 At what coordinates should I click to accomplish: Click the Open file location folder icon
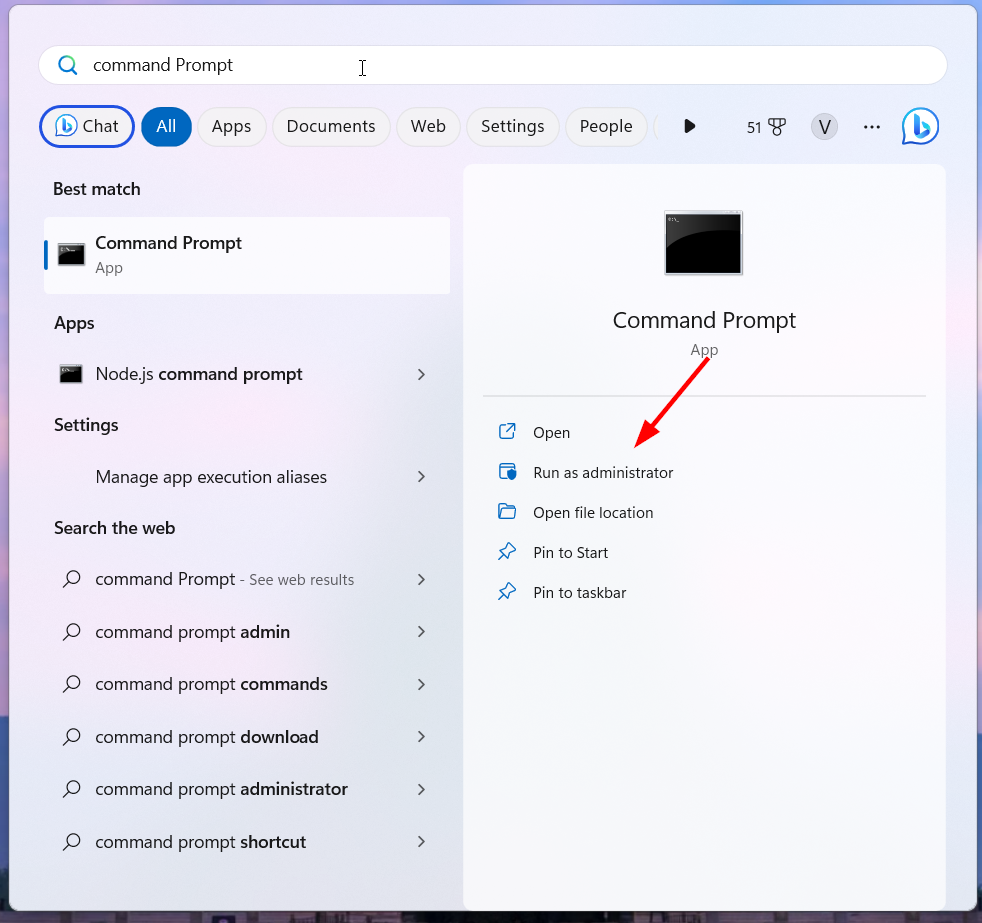(507, 512)
